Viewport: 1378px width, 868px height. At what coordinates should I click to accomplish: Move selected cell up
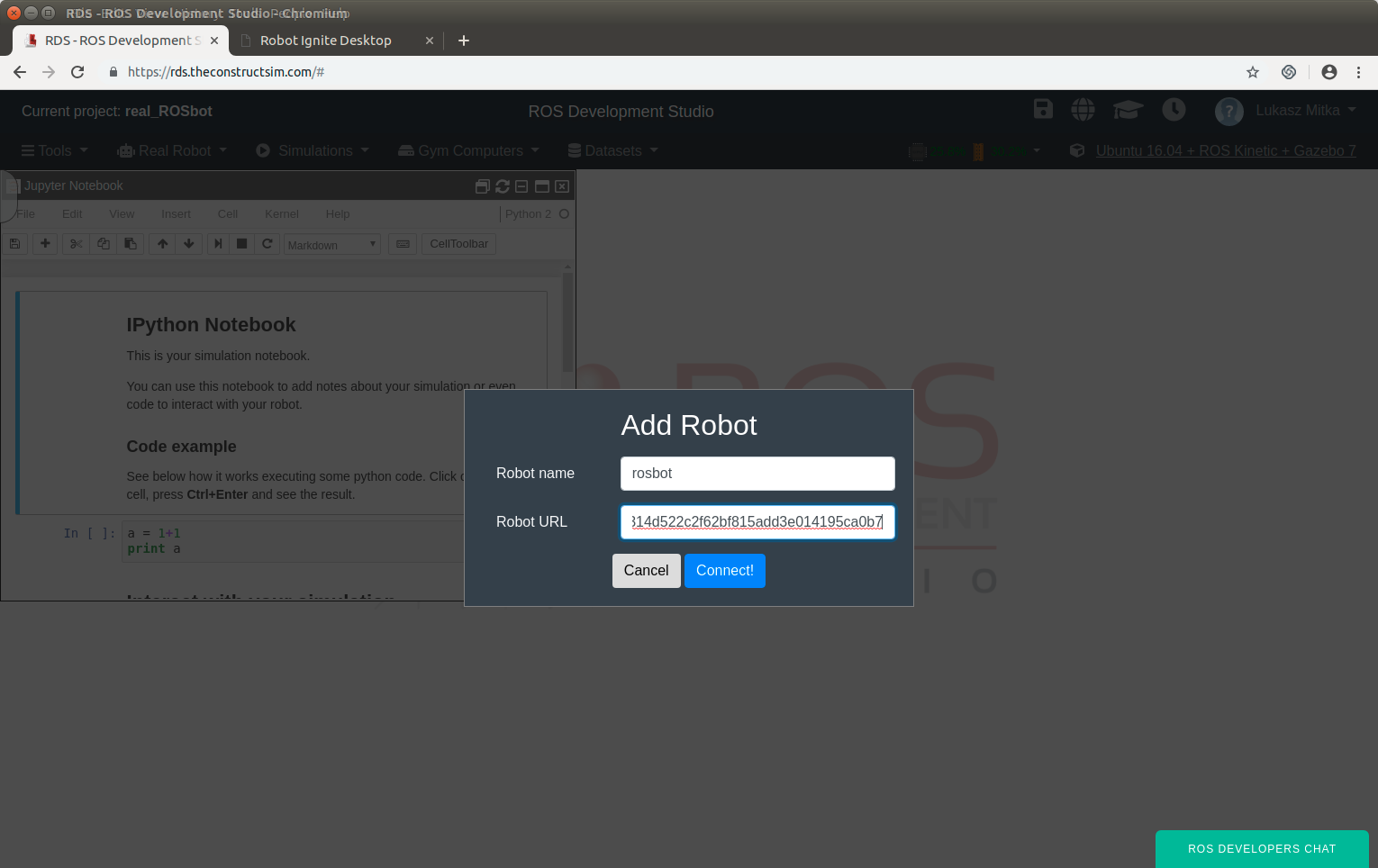point(162,244)
